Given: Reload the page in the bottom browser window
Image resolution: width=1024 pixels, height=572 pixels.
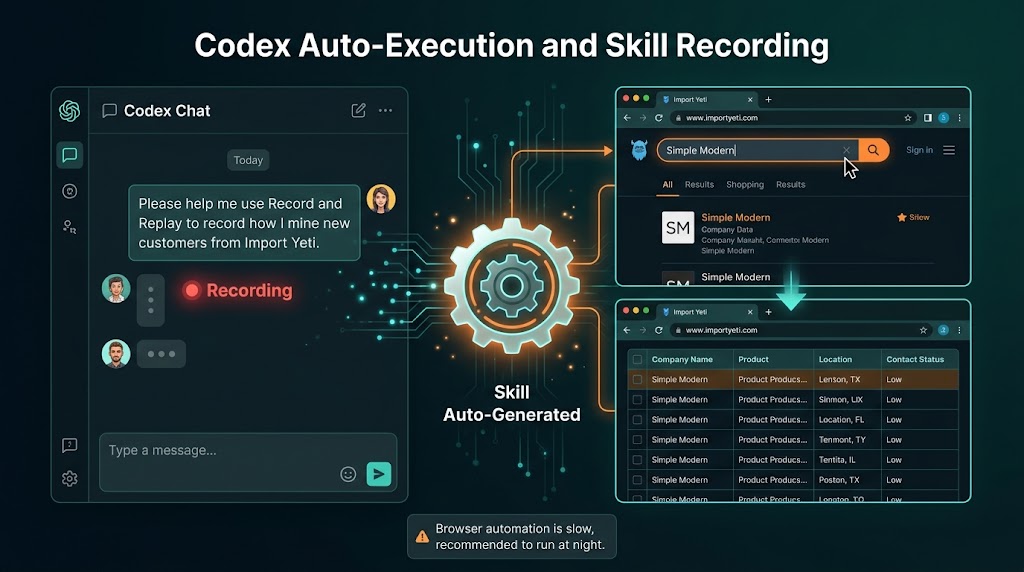Looking at the screenshot, I should click(658, 330).
